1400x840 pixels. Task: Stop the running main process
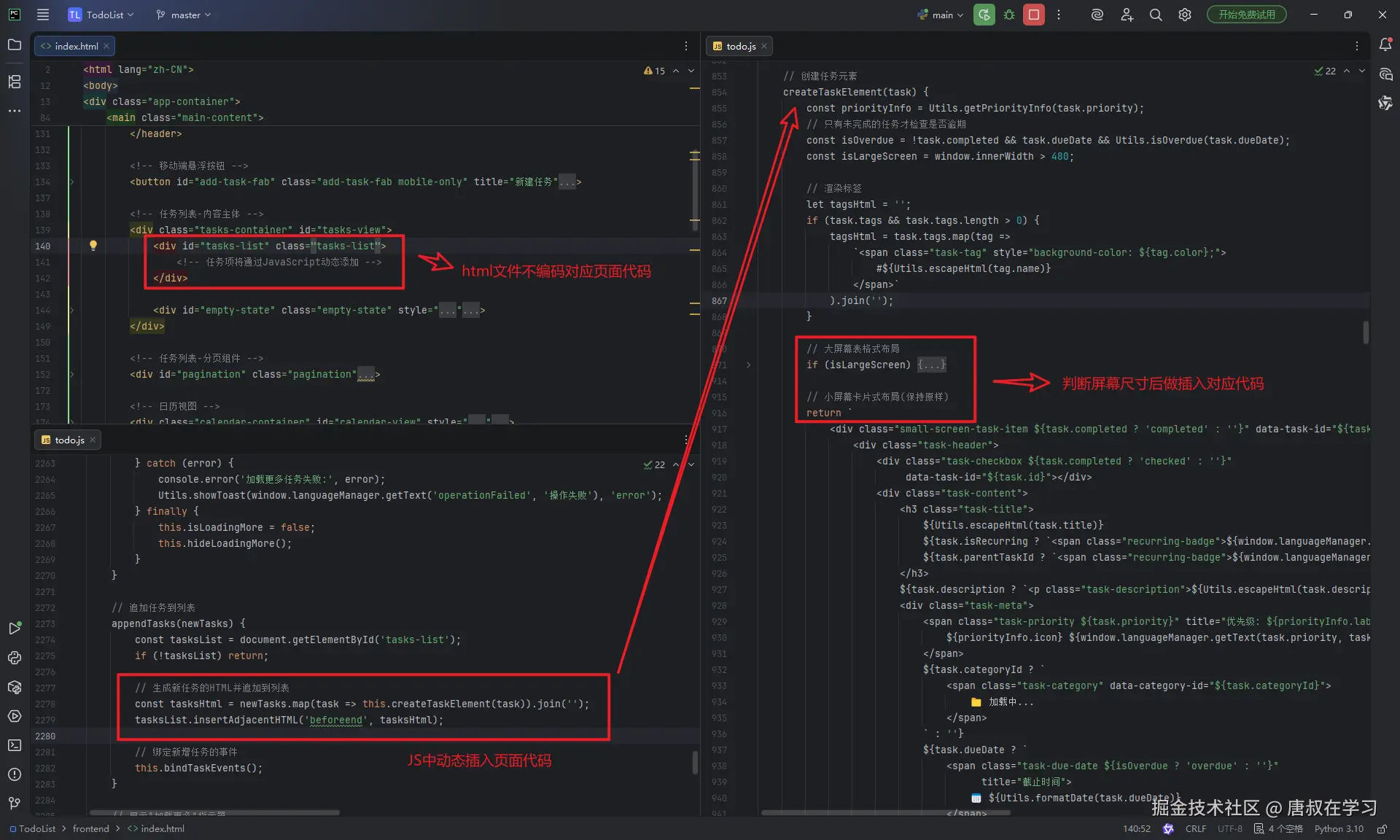coord(1033,15)
